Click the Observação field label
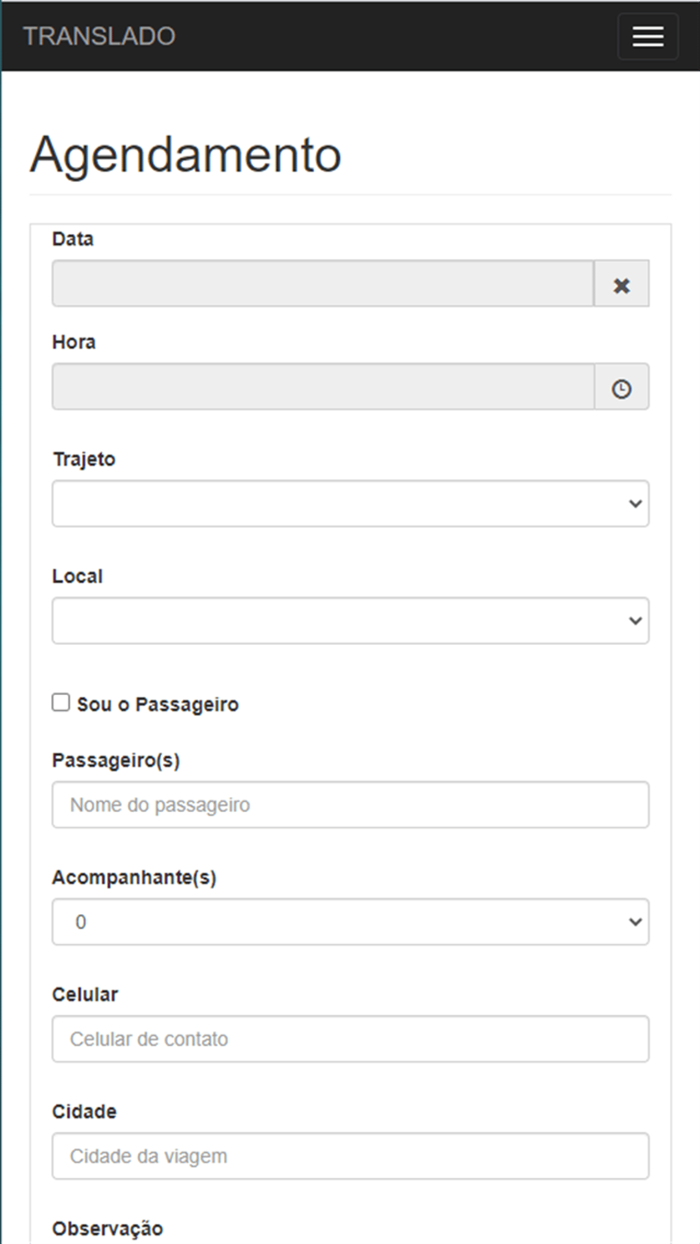 [107, 1229]
